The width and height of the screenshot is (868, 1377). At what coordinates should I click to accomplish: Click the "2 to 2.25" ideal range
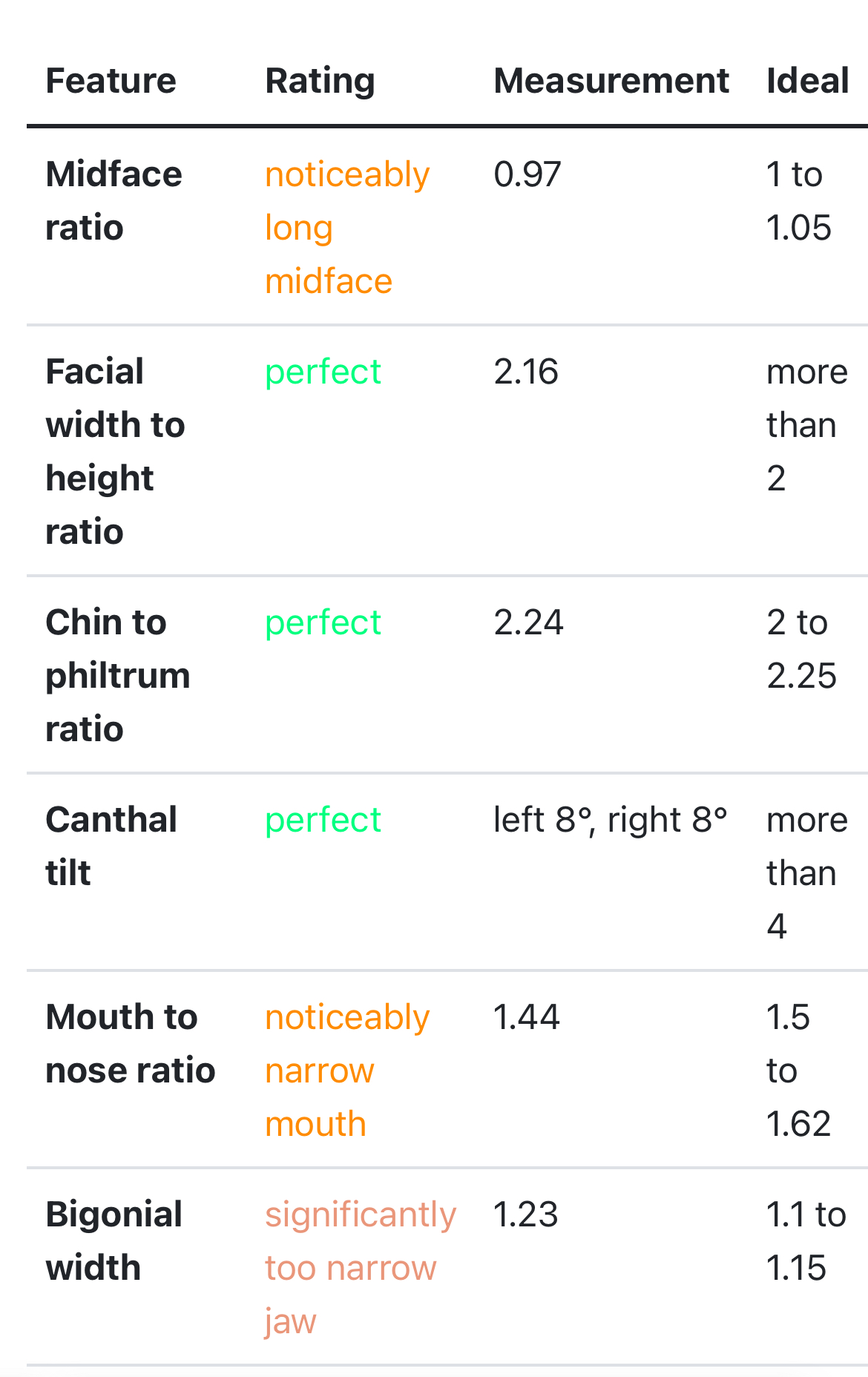point(801,649)
